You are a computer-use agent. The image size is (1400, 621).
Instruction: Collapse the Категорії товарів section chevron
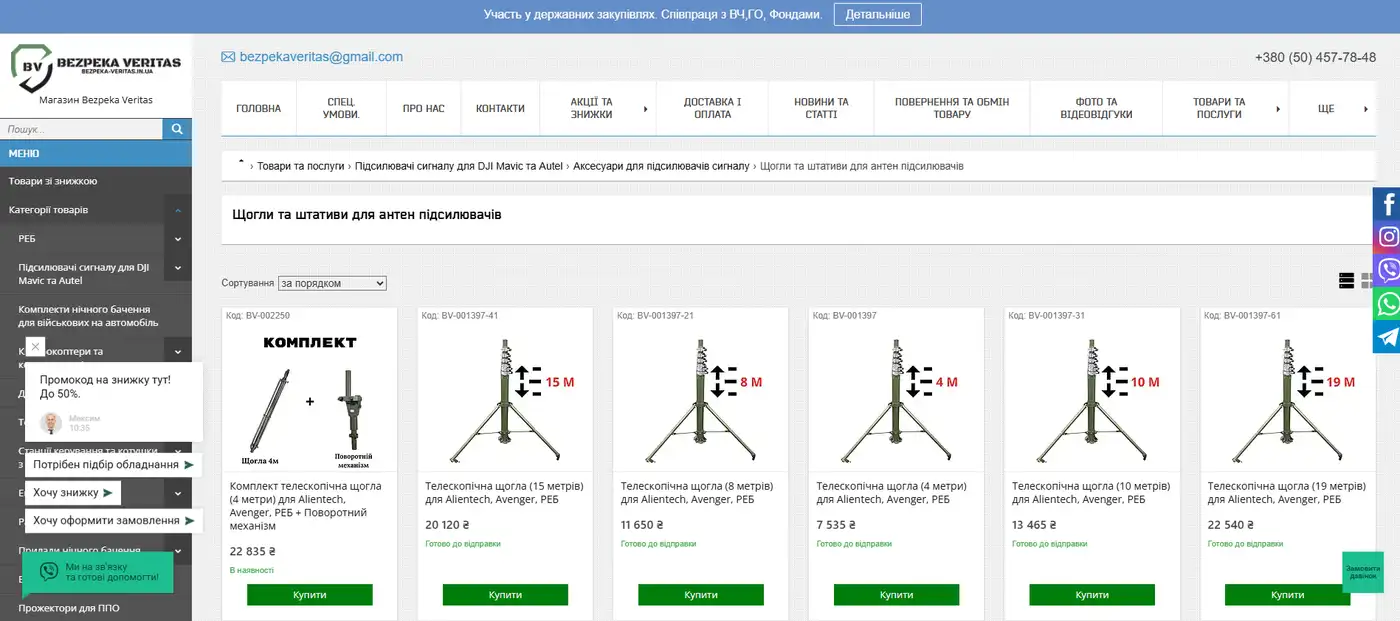click(178, 210)
